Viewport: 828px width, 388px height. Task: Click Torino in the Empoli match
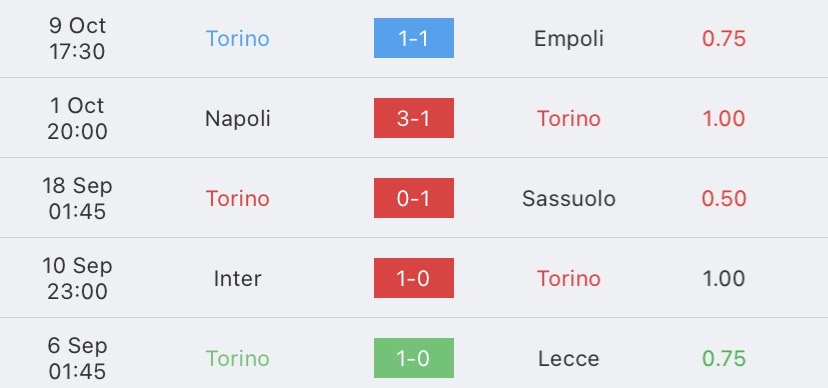tap(238, 39)
